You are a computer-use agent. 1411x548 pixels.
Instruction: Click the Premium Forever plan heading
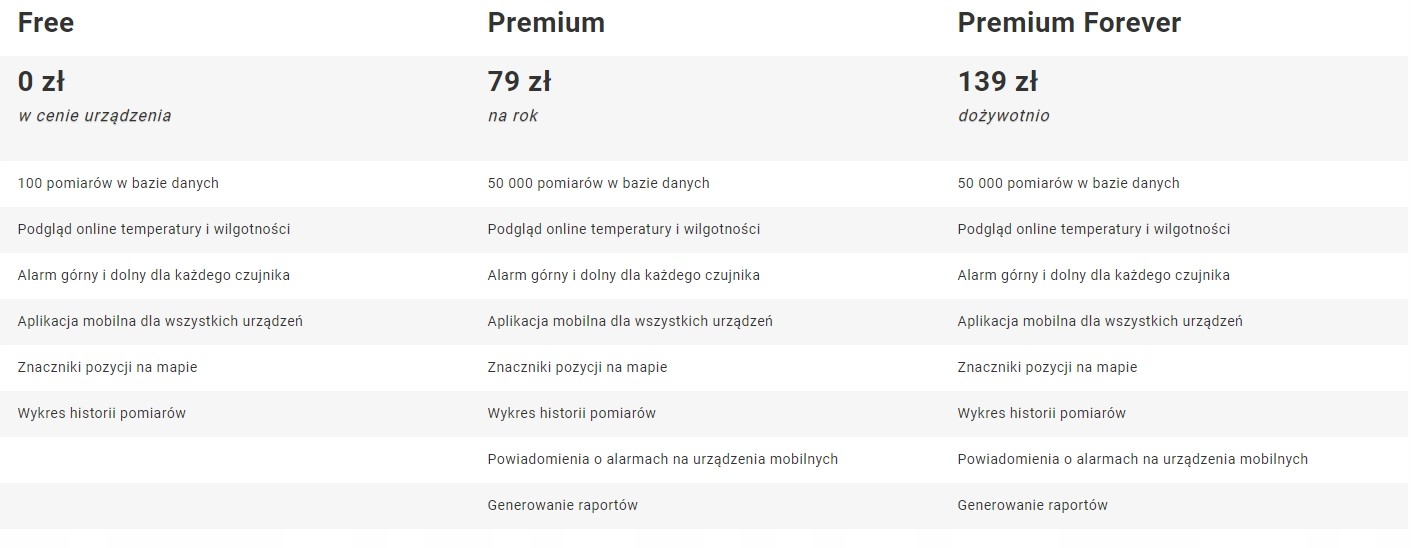tap(1069, 23)
